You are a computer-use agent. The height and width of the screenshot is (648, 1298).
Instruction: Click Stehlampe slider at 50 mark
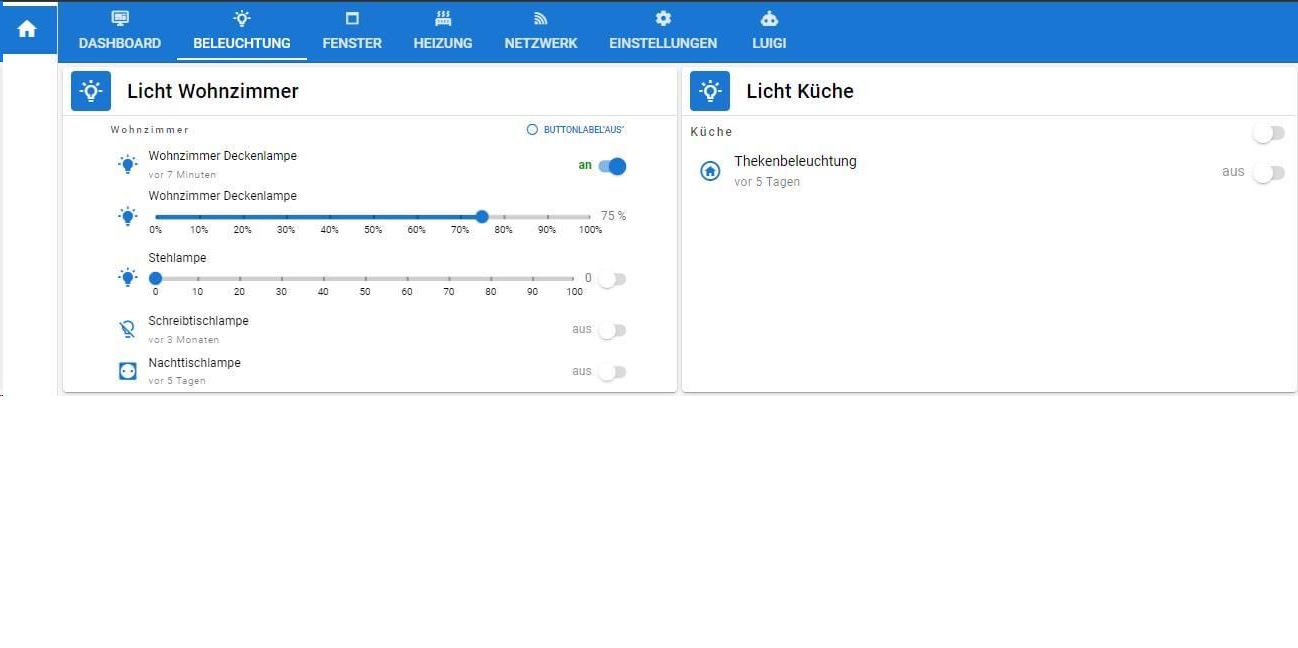click(x=365, y=279)
